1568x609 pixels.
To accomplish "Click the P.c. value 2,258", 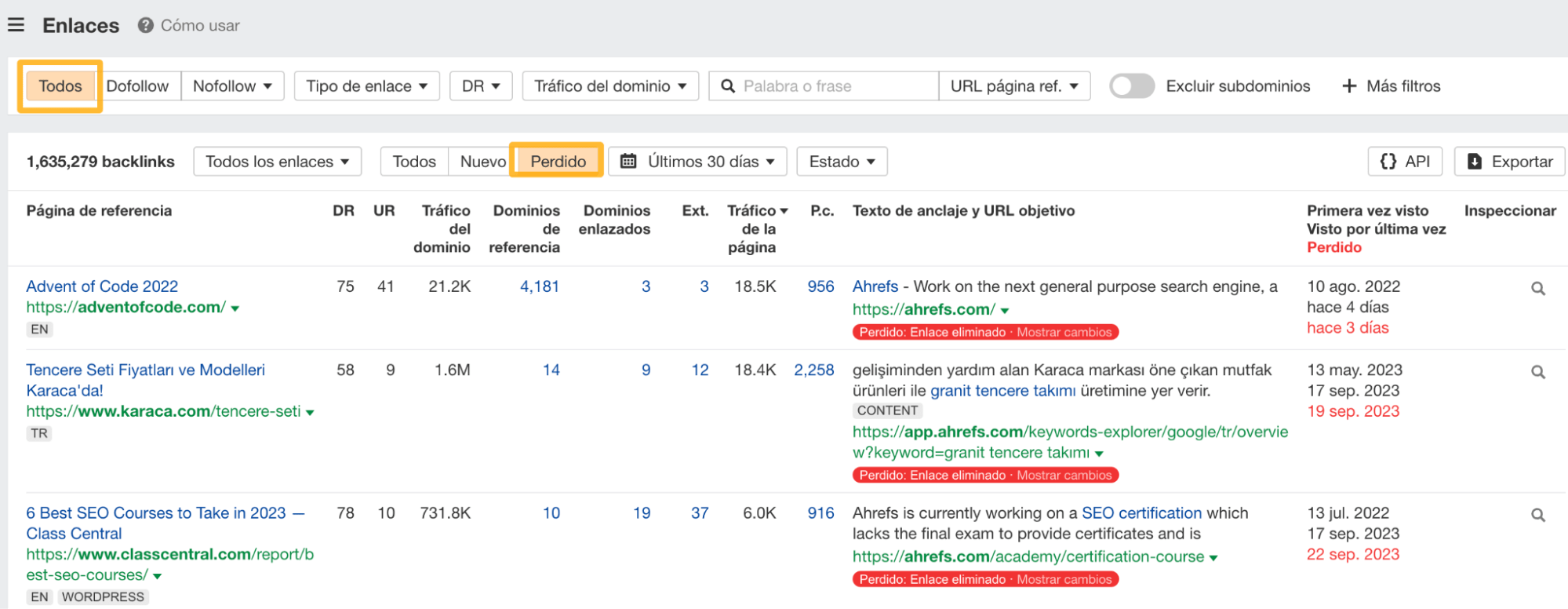I will point(813,370).
